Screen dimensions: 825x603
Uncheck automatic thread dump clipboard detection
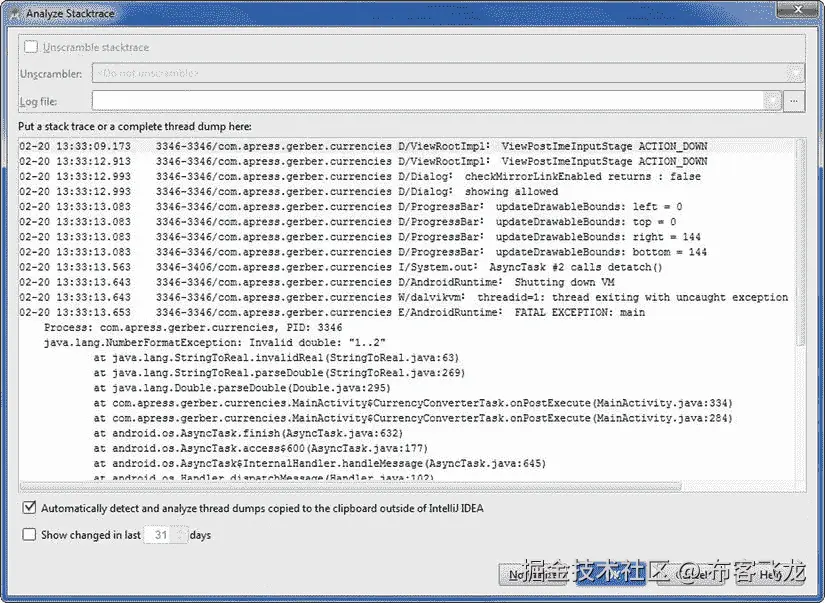pos(30,509)
